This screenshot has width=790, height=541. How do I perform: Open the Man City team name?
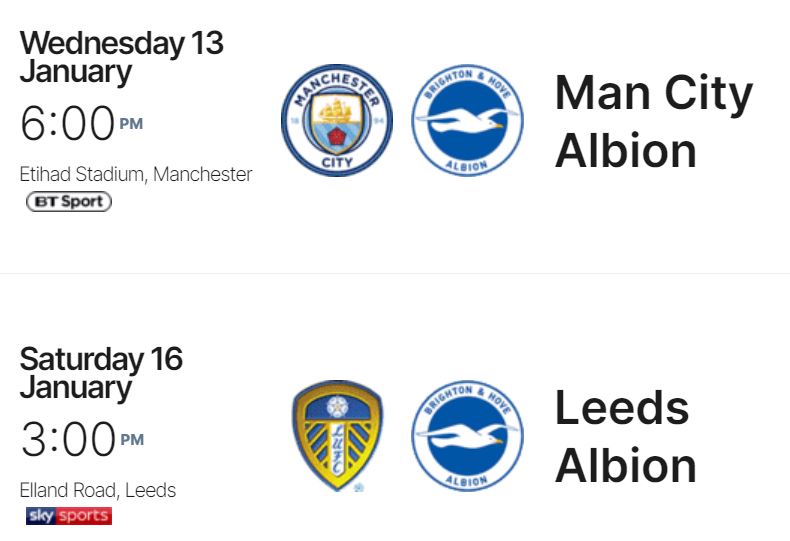click(653, 93)
